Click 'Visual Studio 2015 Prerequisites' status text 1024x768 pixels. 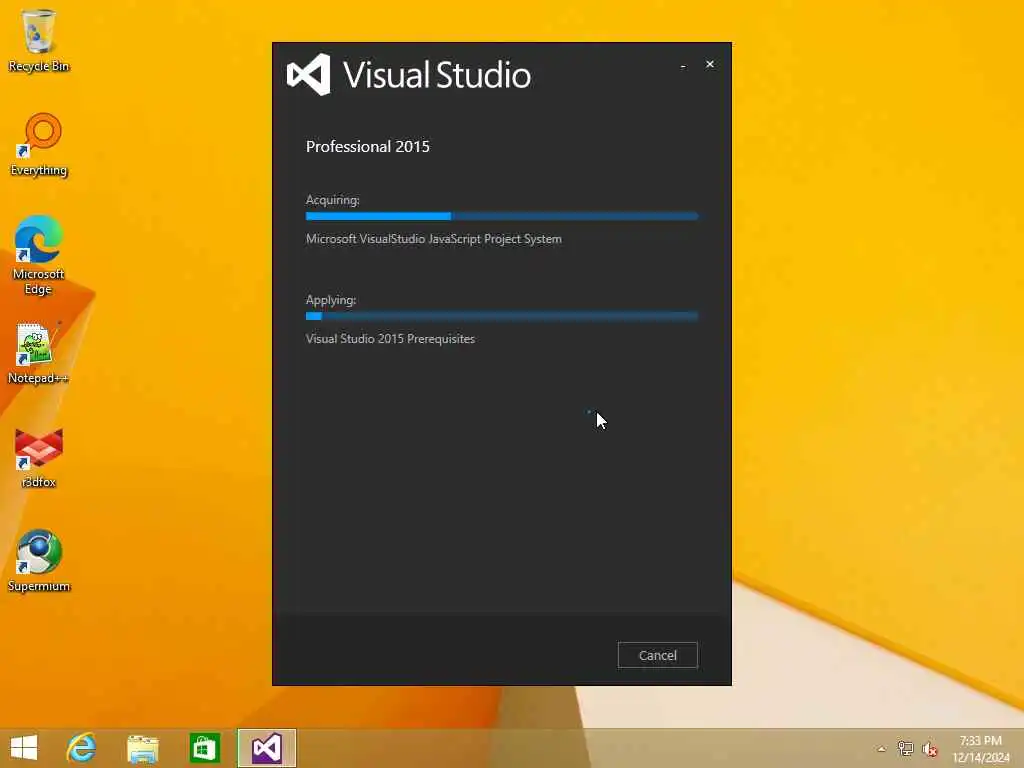[390, 339]
